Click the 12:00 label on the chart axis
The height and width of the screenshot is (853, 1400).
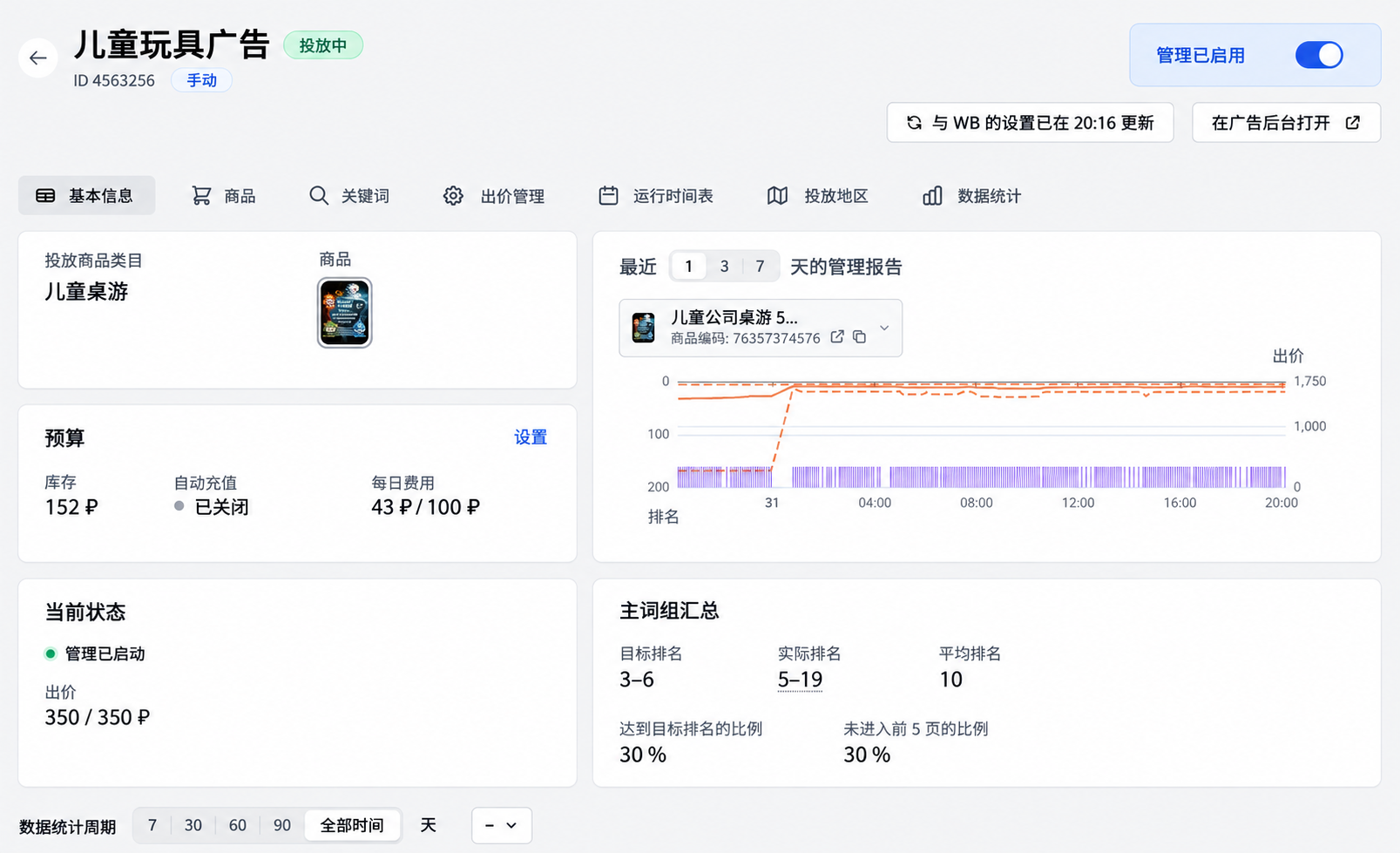(1078, 503)
